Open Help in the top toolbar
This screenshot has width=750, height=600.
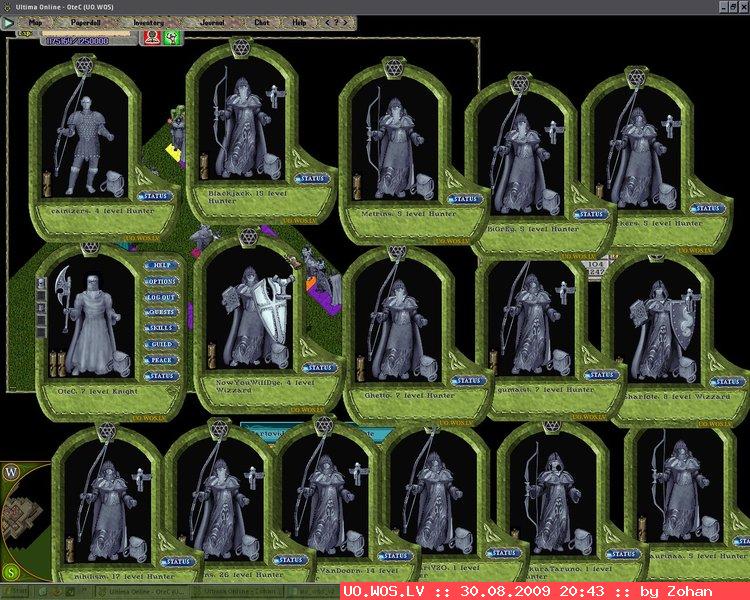click(x=299, y=22)
